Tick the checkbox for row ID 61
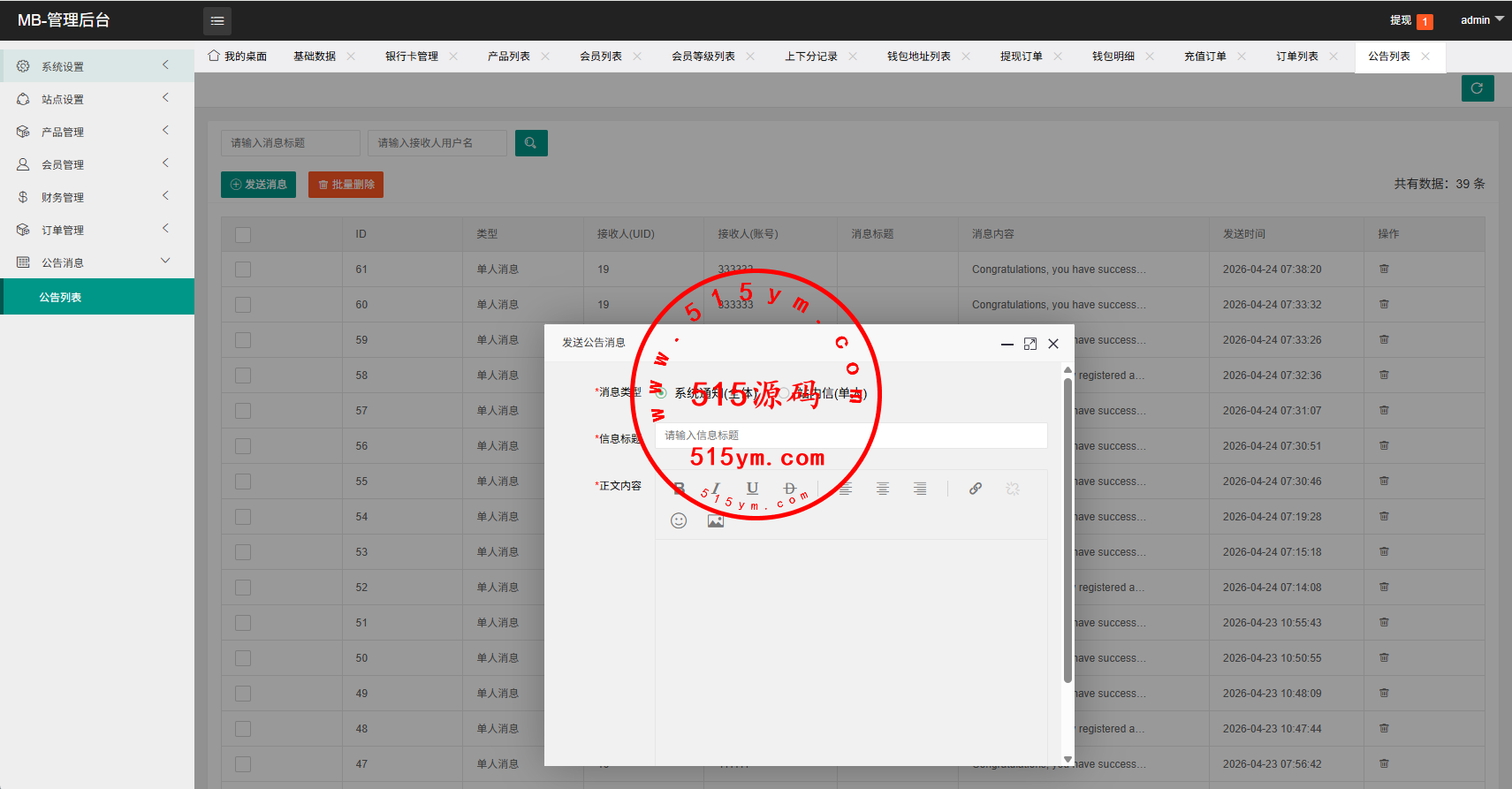This screenshot has height=789, width=1512. click(x=243, y=269)
